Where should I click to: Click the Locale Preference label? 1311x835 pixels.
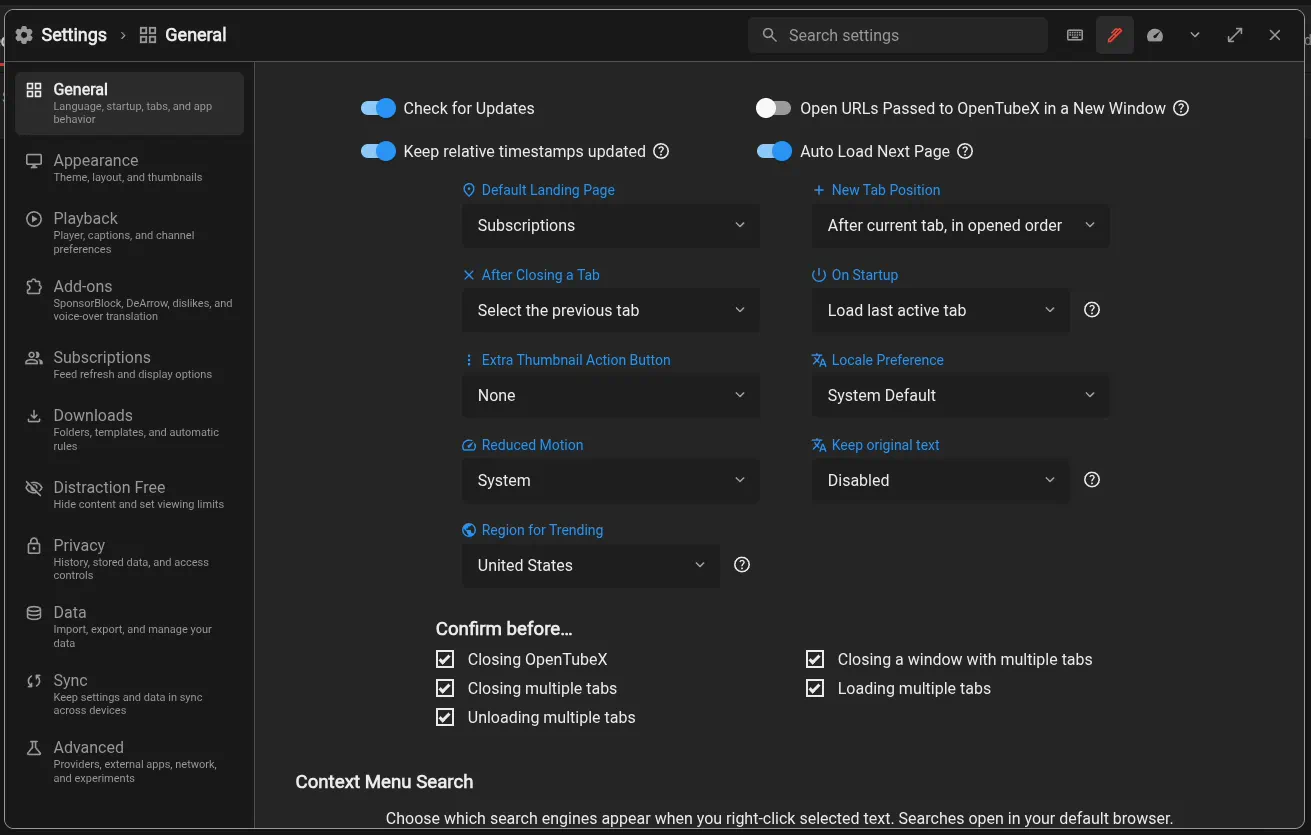888,360
